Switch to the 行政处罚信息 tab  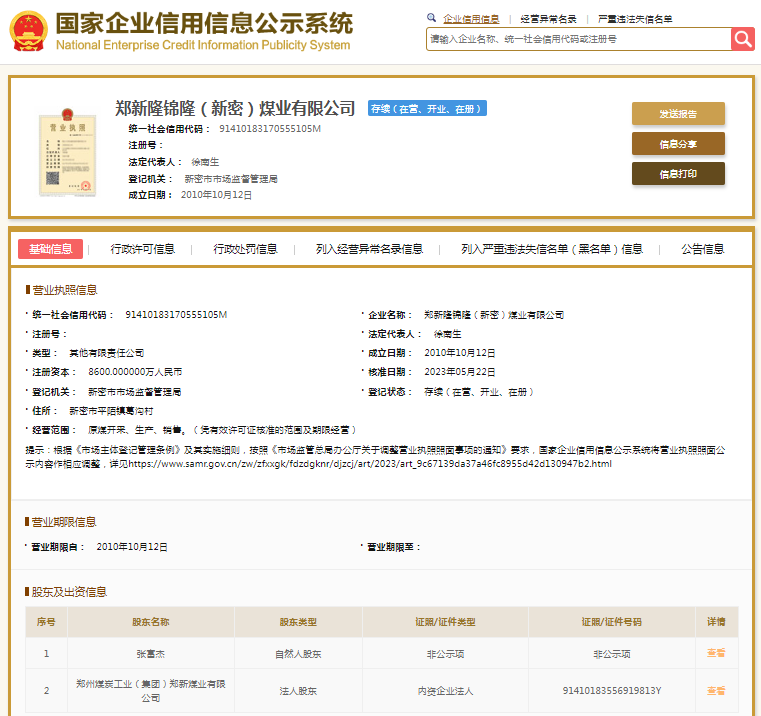[245, 249]
